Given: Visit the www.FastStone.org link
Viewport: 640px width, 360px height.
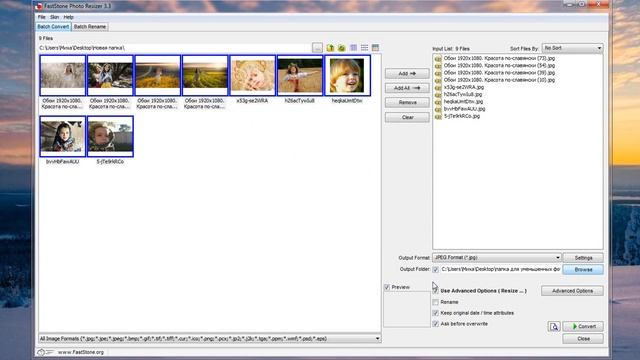Looking at the screenshot, I should (x=81, y=352).
